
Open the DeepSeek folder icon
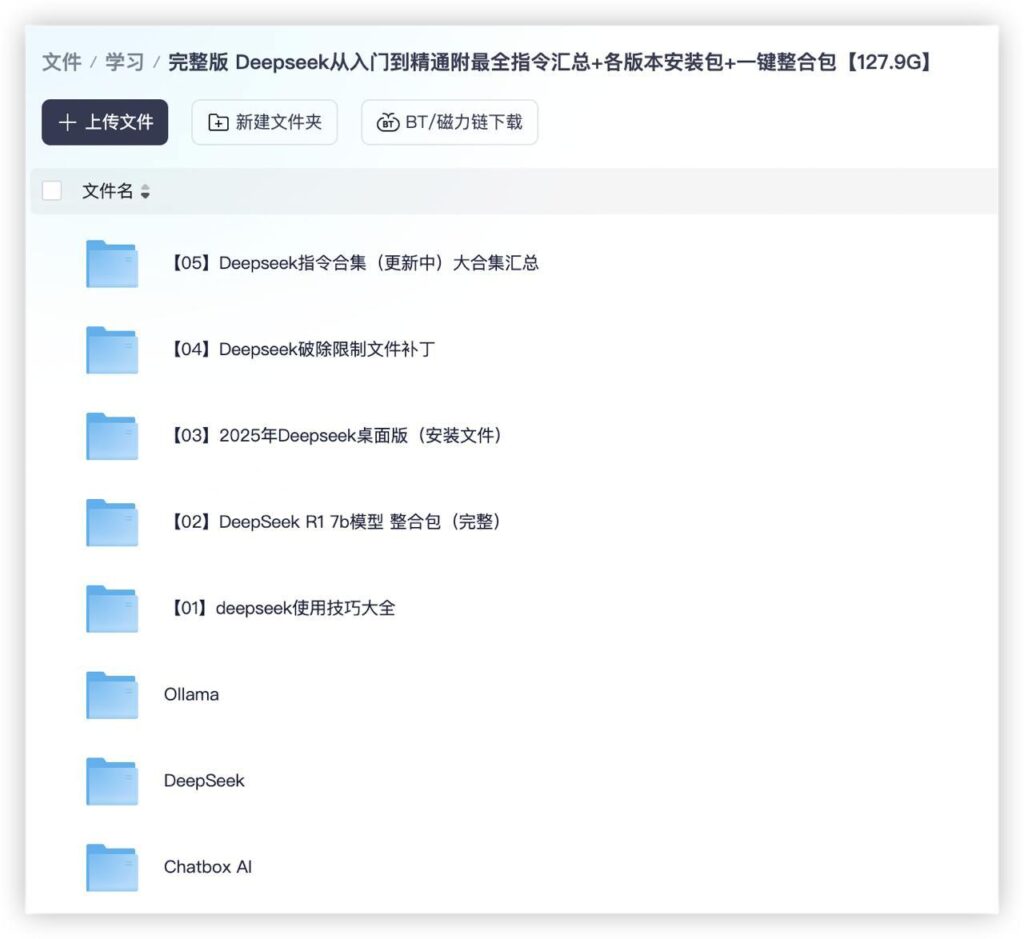112,780
